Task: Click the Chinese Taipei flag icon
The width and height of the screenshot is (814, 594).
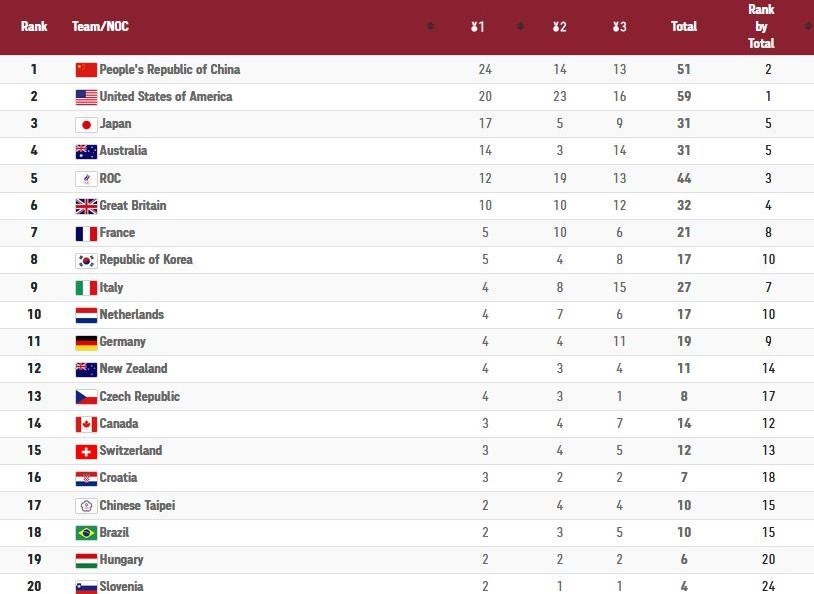Action: click(x=86, y=506)
